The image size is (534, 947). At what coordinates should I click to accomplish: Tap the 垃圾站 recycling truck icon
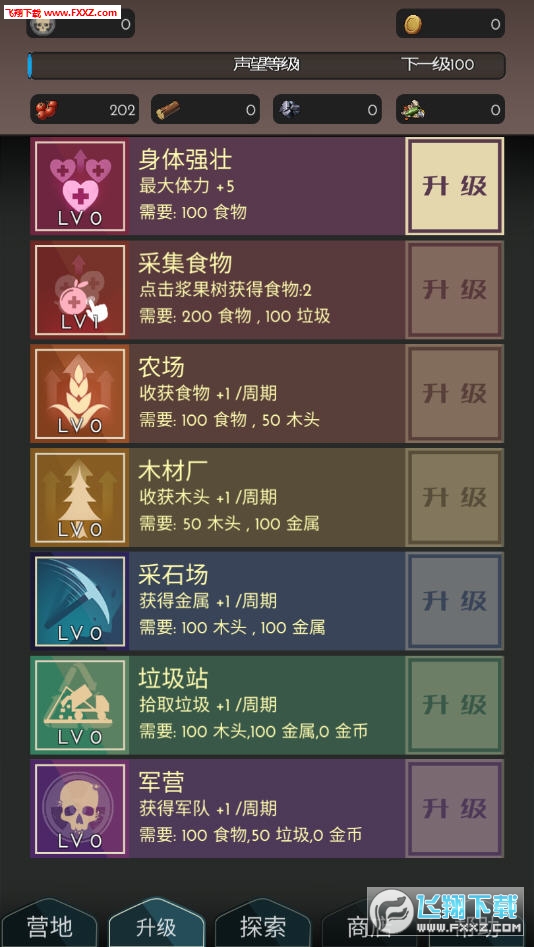click(80, 705)
